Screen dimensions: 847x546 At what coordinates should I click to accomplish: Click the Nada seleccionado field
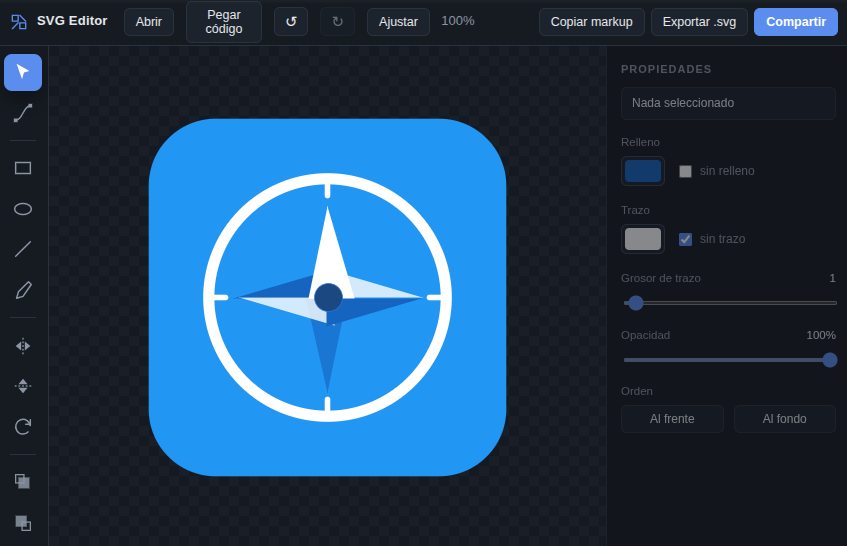tap(728, 103)
